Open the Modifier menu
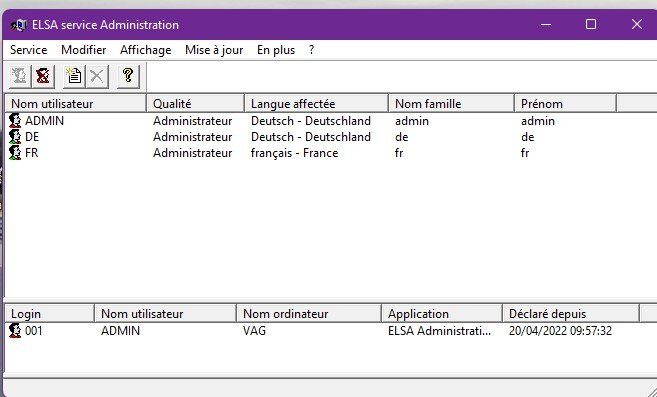 [83, 50]
